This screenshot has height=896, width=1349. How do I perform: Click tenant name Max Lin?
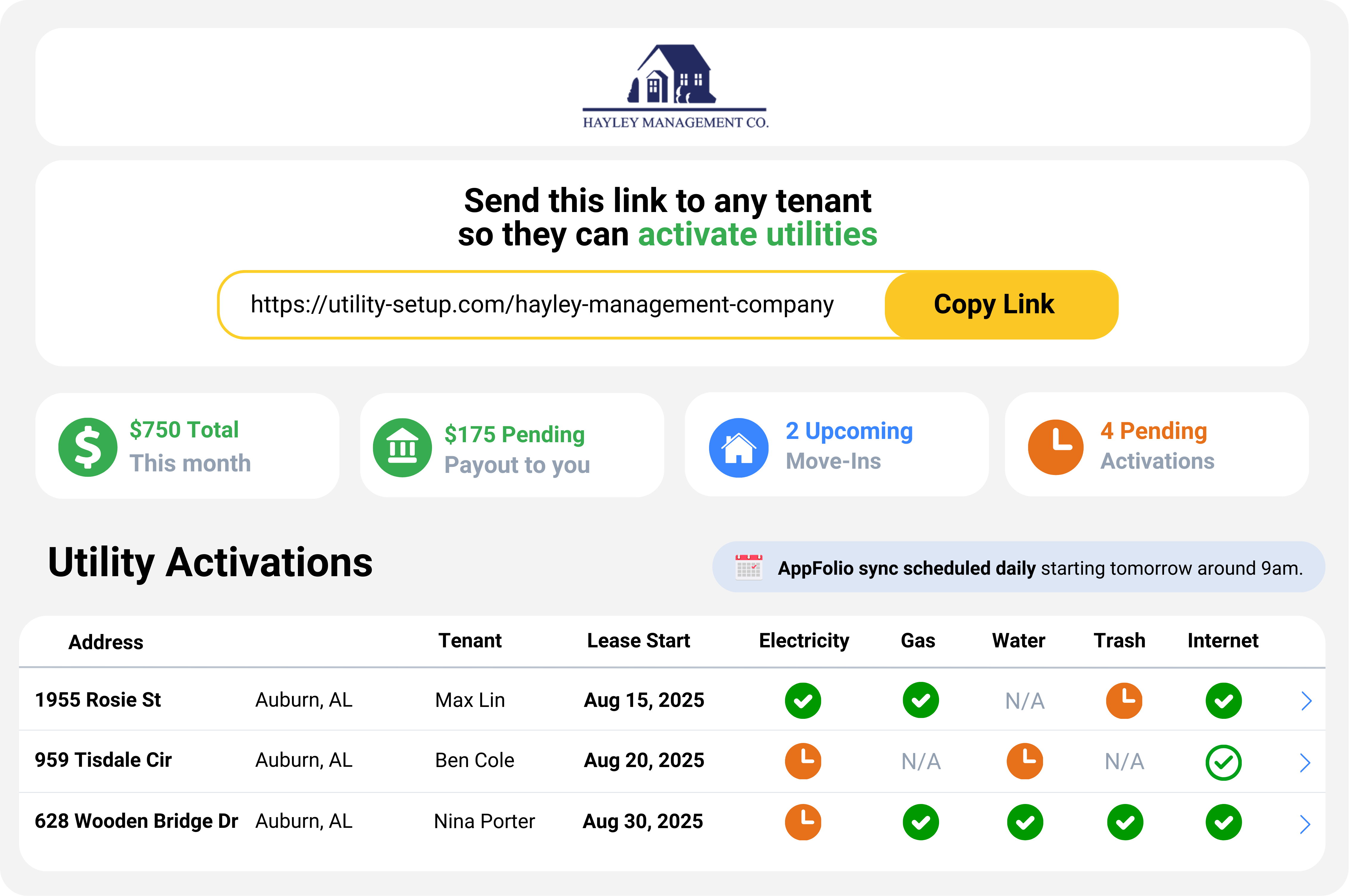tap(470, 700)
